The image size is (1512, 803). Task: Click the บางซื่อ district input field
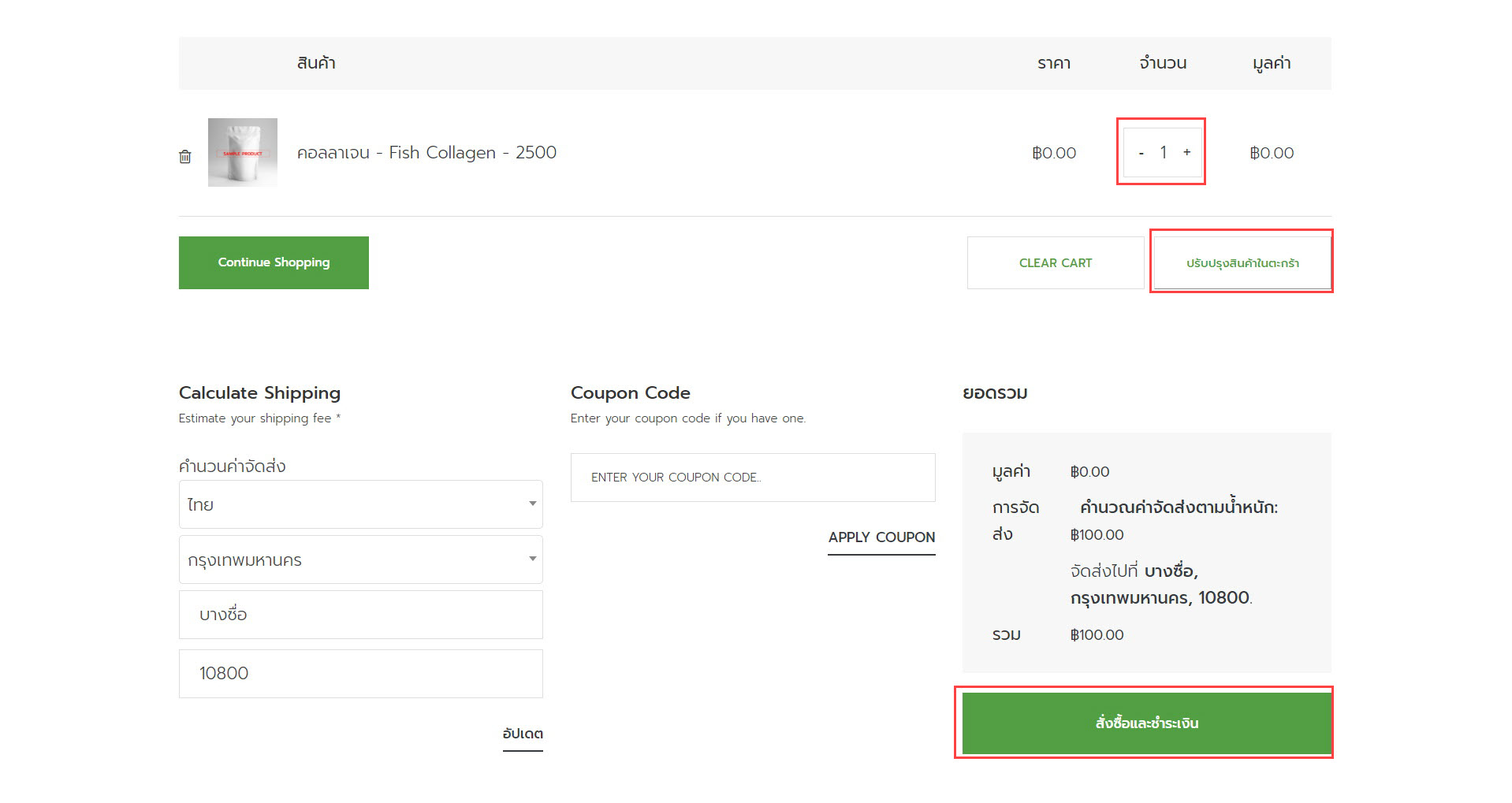pos(360,615)
